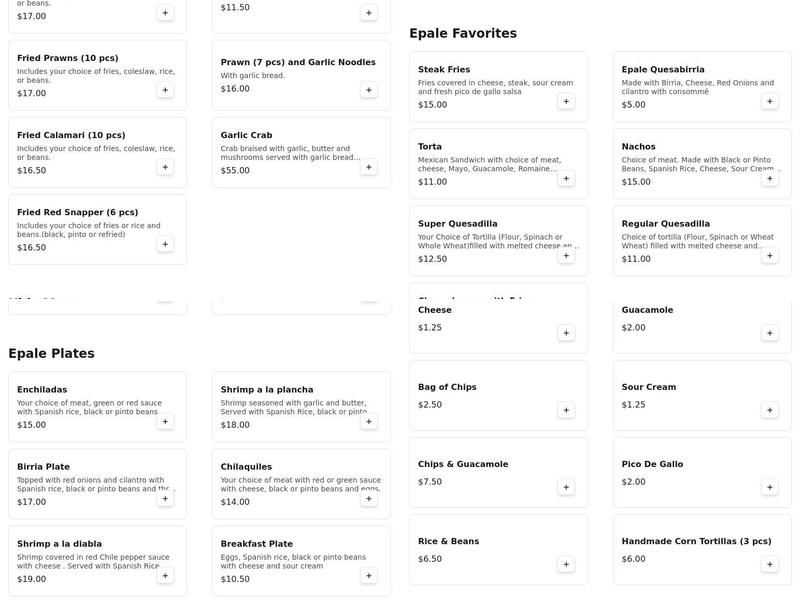Select the Nachos menu item title
This screenshot has width=800, height=600.
[639, 147]
